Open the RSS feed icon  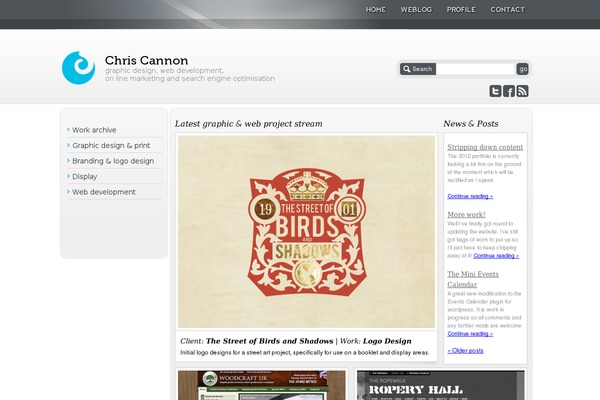pyautogui.click(x=522, y=91)
